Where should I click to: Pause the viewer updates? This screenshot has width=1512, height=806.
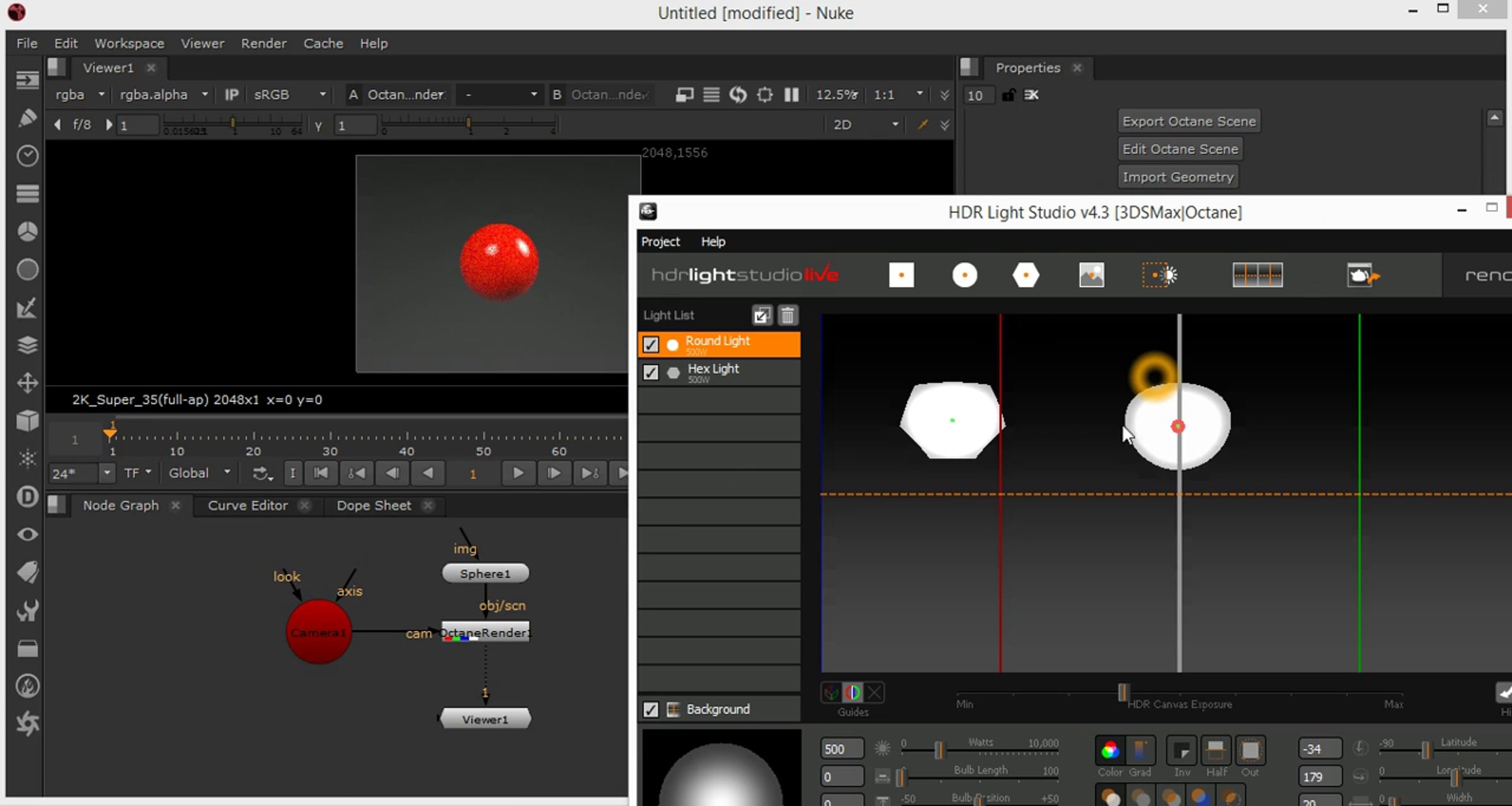[791, 95]
